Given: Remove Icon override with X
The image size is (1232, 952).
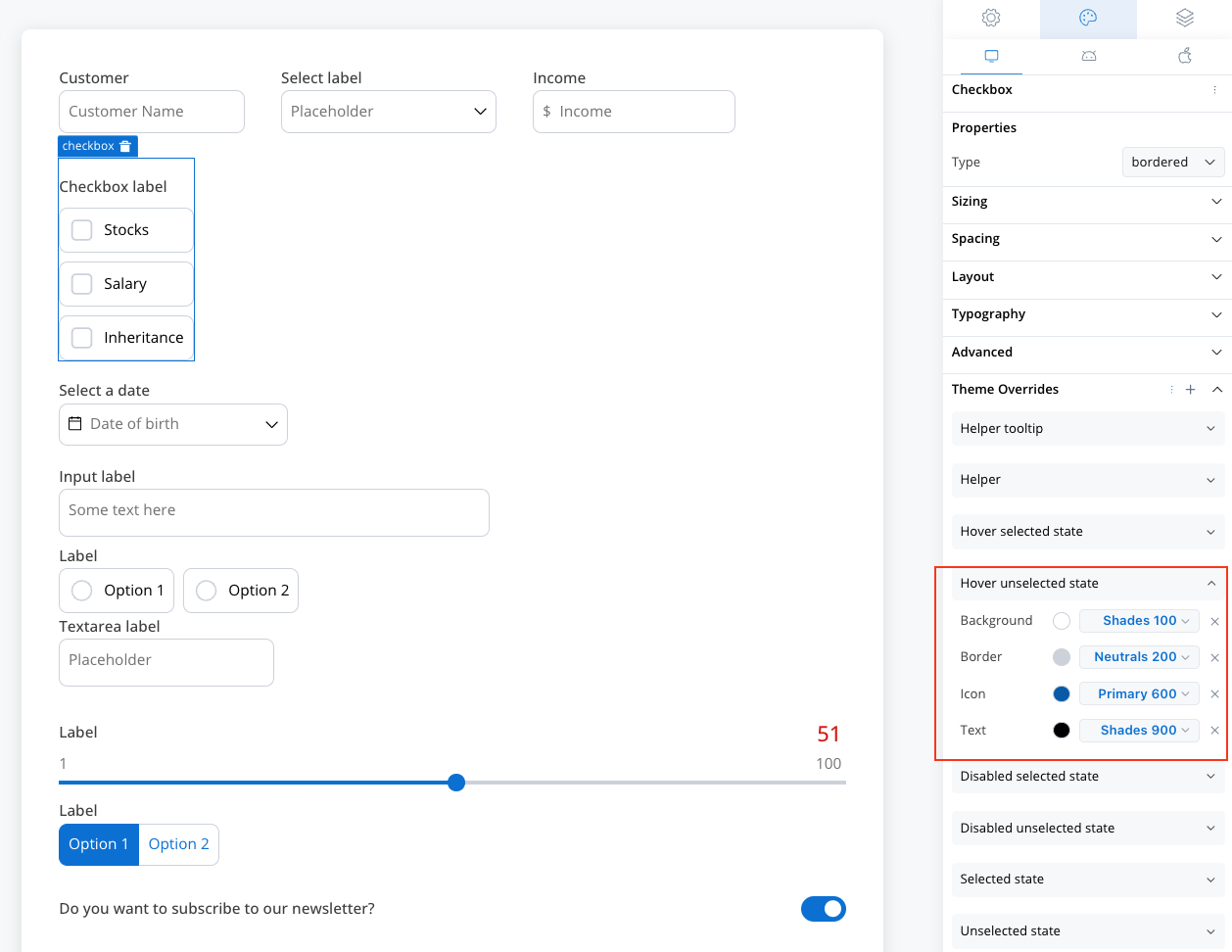Looking at the screenshot, I should tap(1214, 694).
